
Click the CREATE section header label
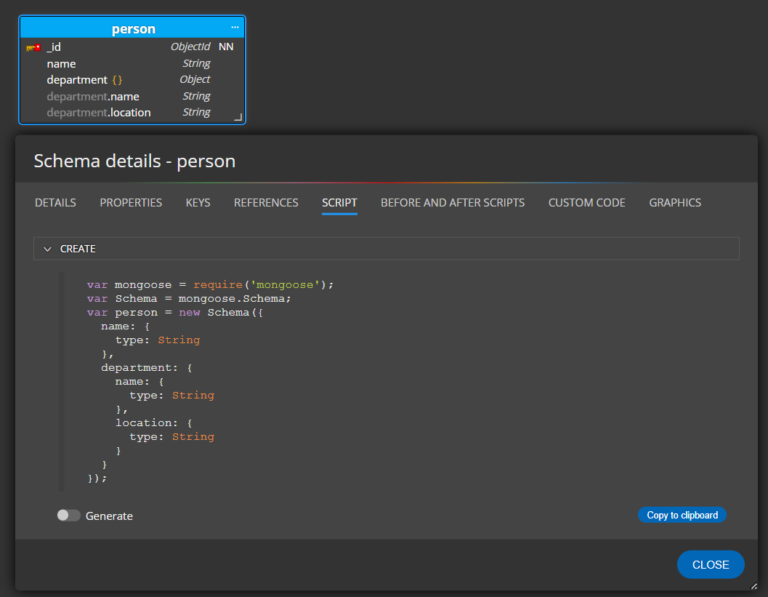[78, 248]
